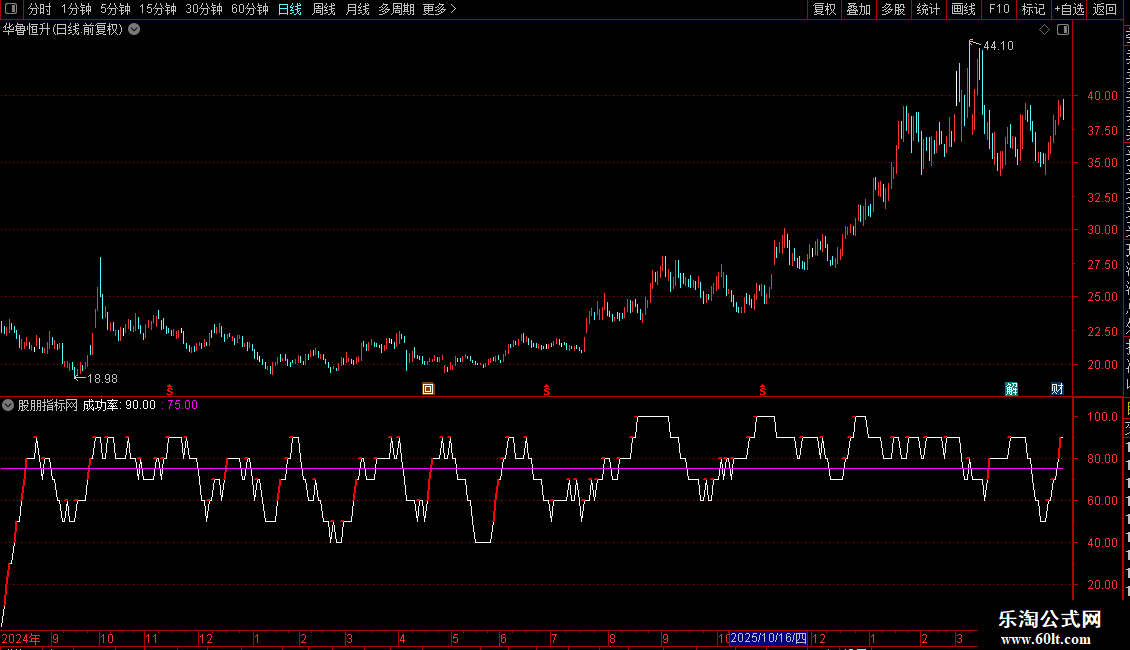1130x650 pixels.
Task: Open the 画线 drawing tools
Action: 964,9
